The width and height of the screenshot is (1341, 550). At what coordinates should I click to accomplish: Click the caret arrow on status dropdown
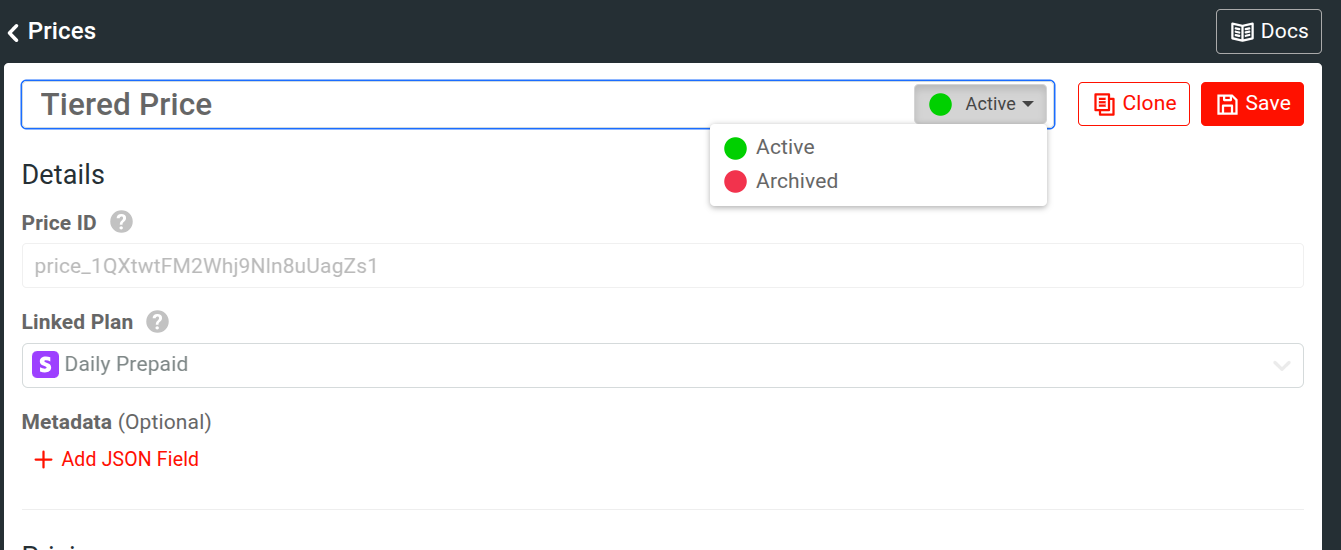(1027, 104)
